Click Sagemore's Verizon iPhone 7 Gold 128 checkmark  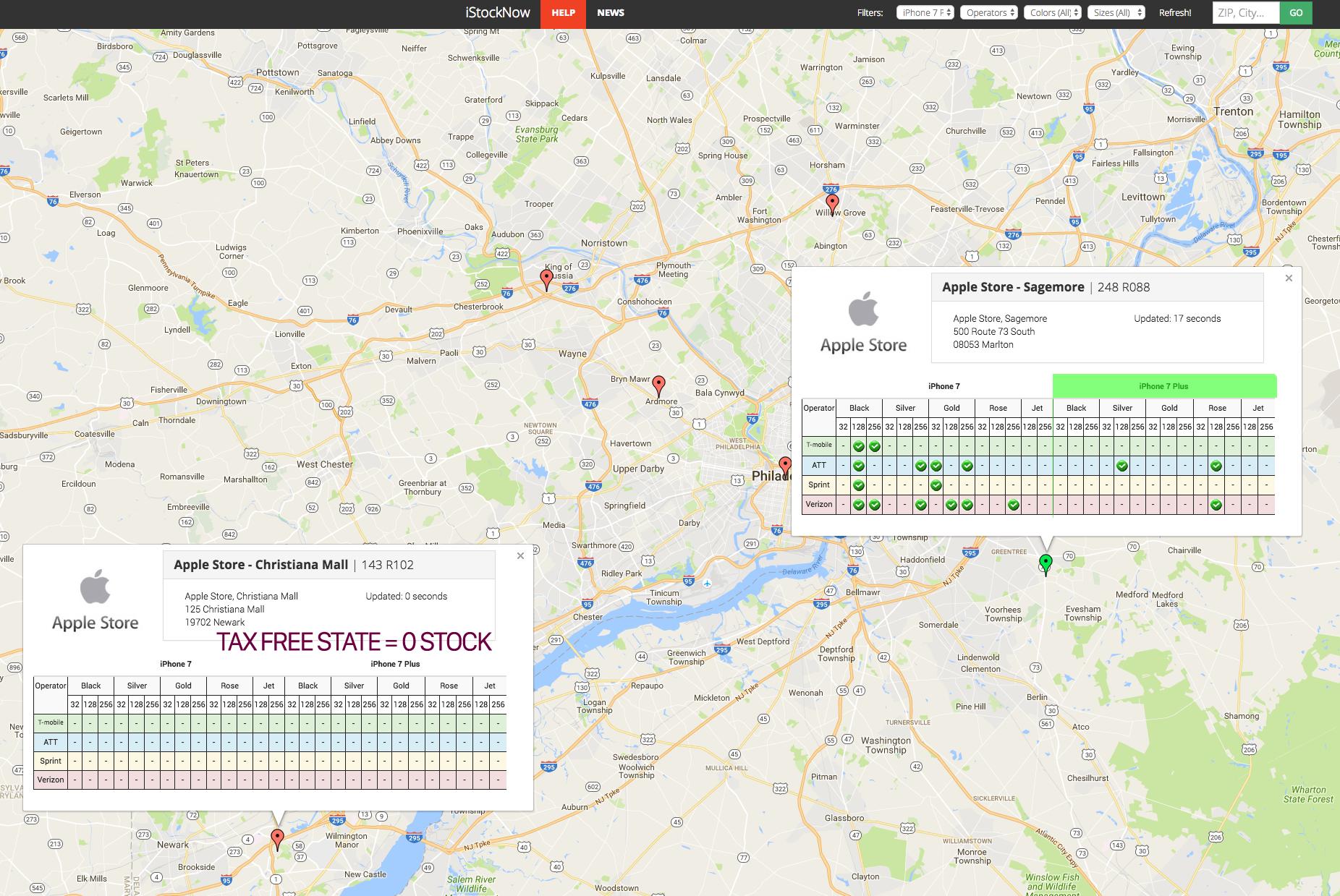(951, 505)
